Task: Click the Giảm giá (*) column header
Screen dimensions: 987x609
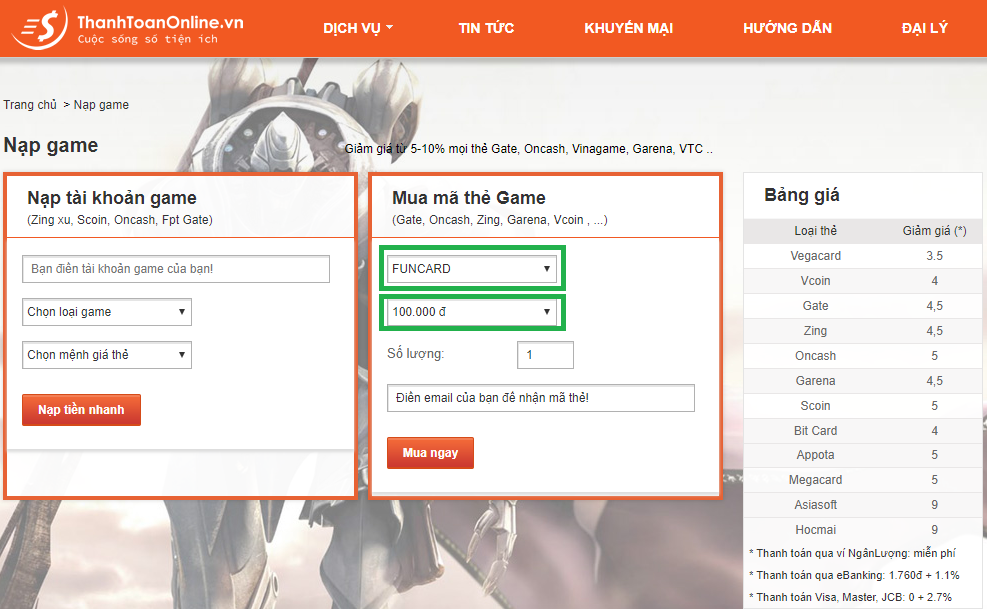Action: (934, 231)
